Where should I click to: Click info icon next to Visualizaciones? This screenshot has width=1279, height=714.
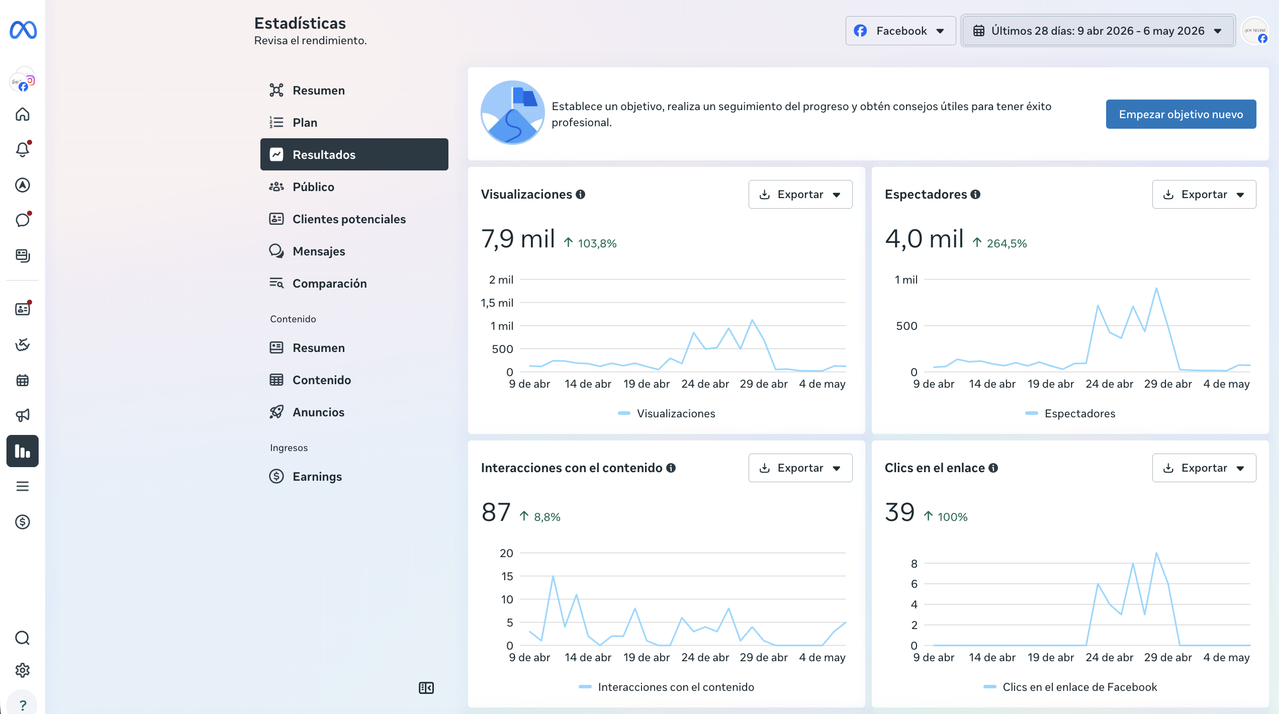pyautogui.click(x=581, y=195)
